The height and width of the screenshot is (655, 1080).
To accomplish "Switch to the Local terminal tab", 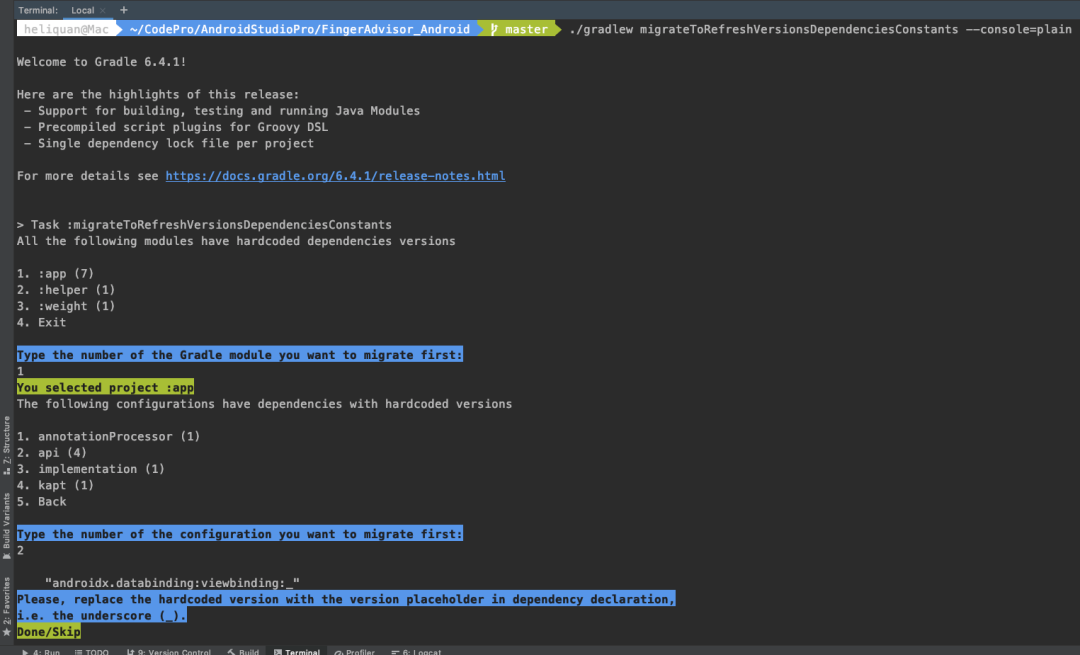I will pos(82,10).
